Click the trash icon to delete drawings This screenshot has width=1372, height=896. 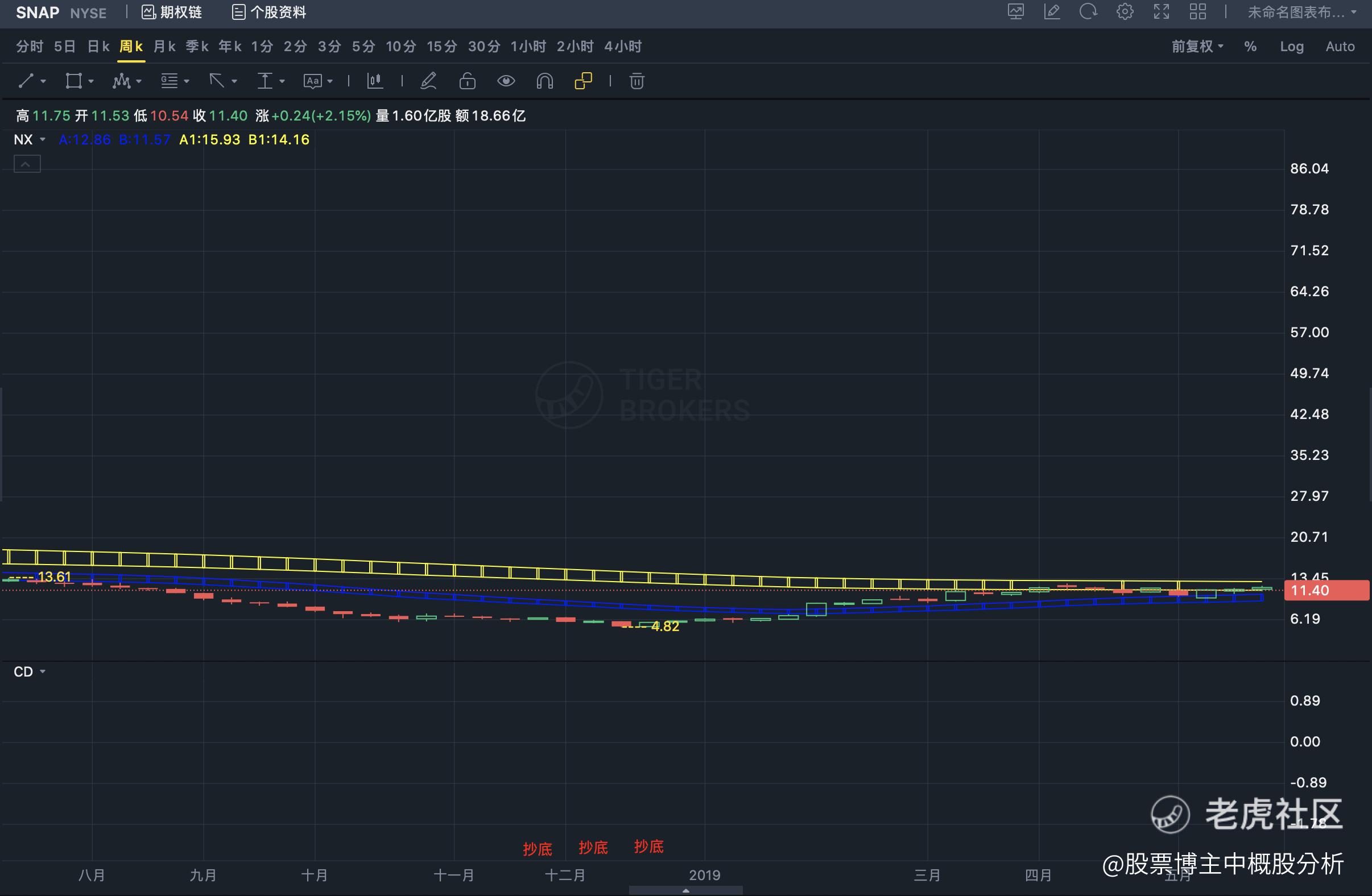click(x=637, y=81)
